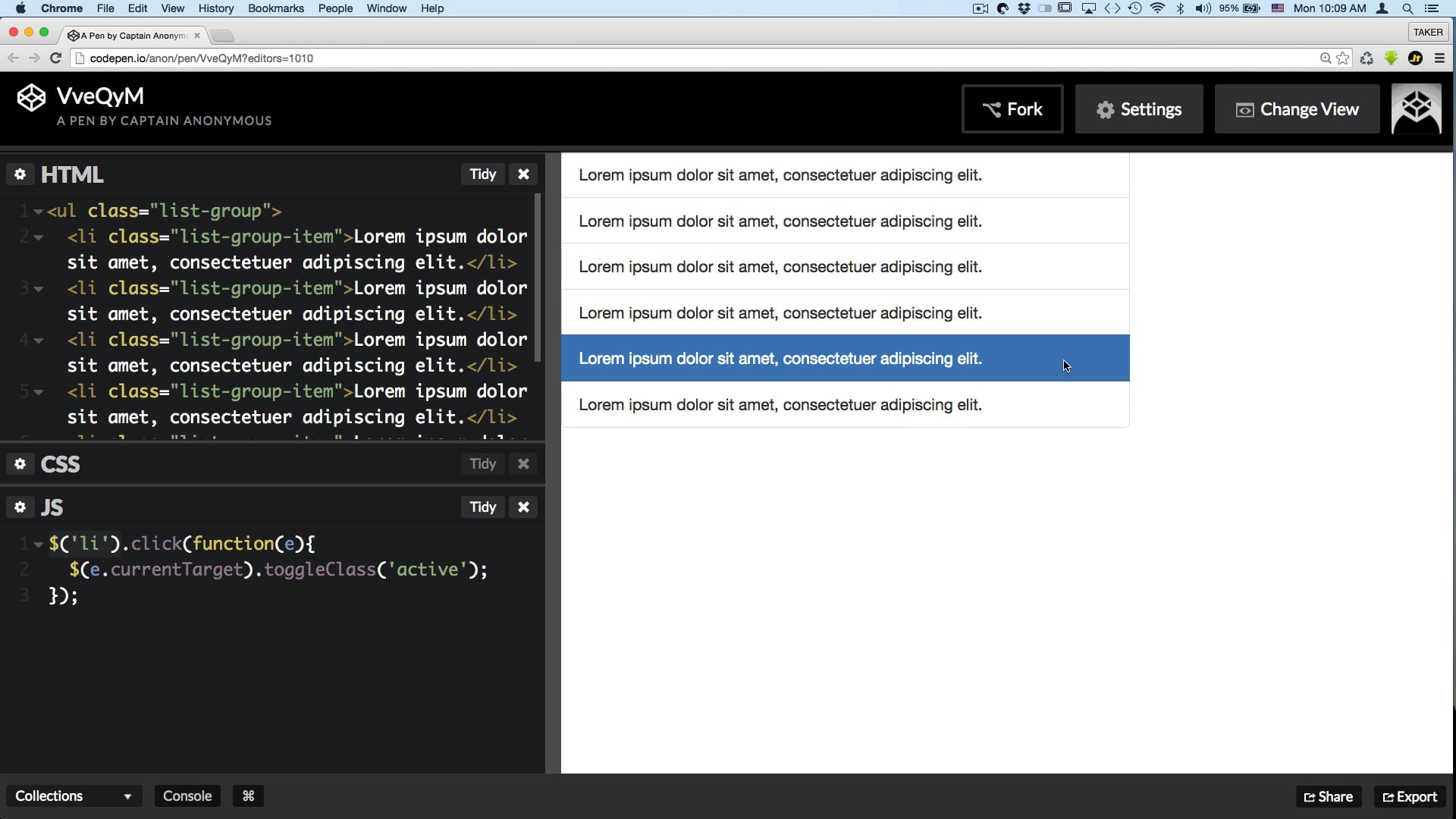Open JS editor settings gear
Screen dimensions: 1456x819
click(x=20, y=507)
